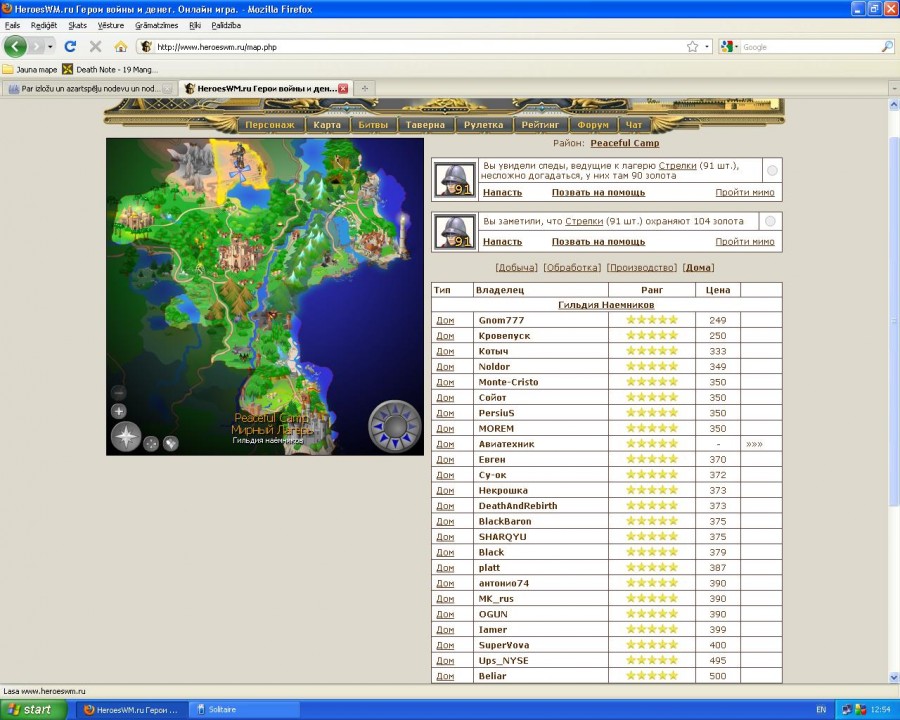Click the compass star button on the map
The width and height of the screenshot is (900, 720).
(x=126, y=436)
